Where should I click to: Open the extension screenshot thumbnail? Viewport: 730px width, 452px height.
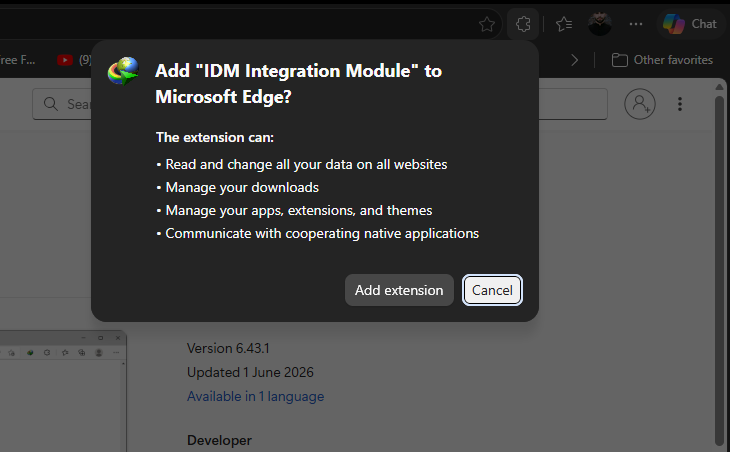pyautogui.click(x=63, y=391)
